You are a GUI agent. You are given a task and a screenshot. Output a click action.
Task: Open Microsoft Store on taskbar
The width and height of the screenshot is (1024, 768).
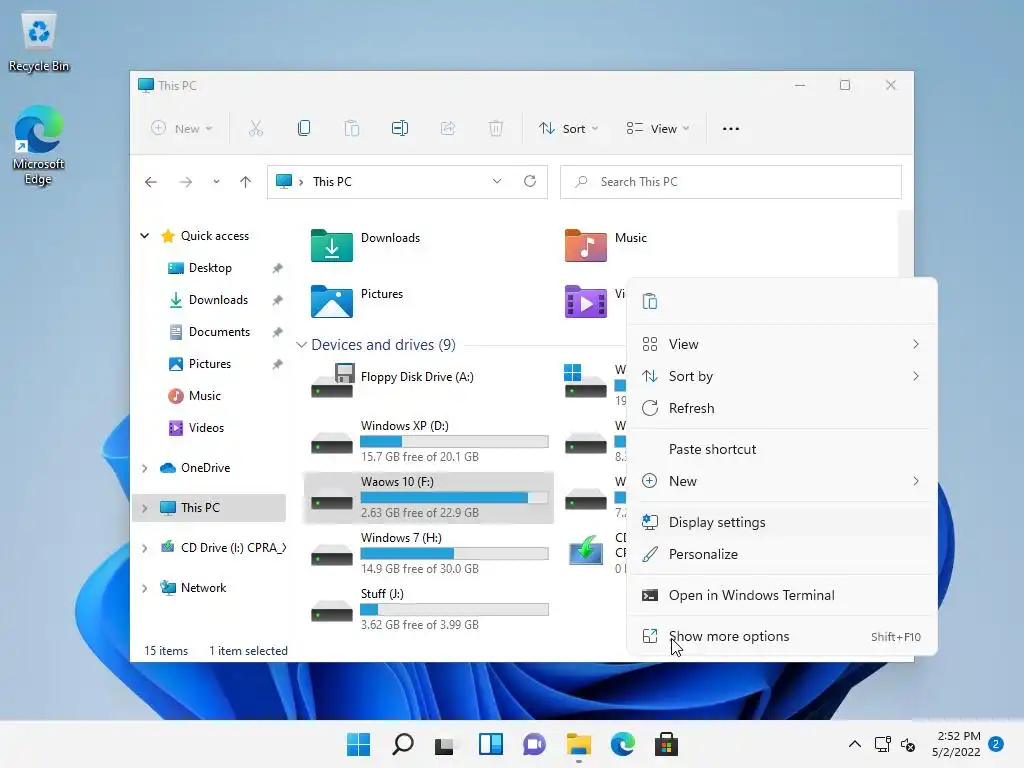pos(666,744)
